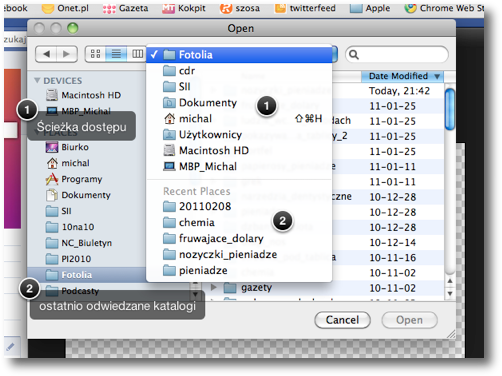Click the file list vertical scrollbar thumb
The width and height of the screenshot is (502, 376).
coord(450,109)
